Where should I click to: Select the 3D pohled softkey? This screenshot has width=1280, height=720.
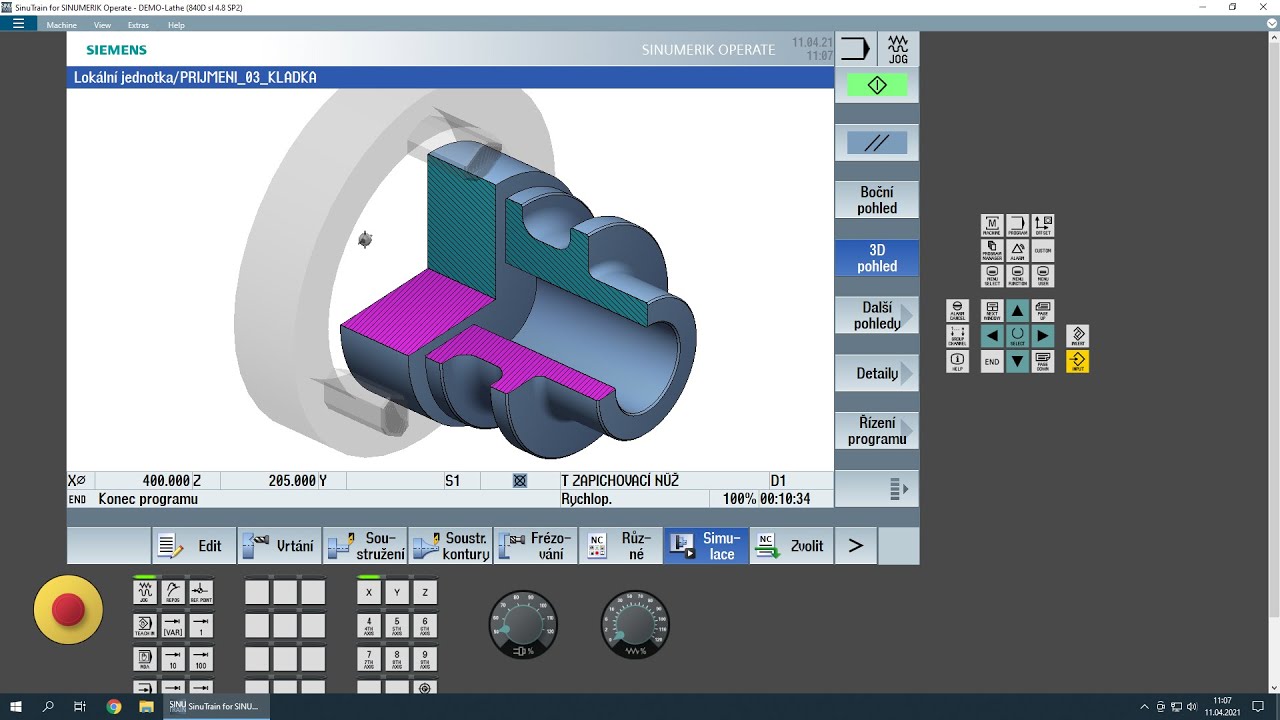tap(877, 258)
